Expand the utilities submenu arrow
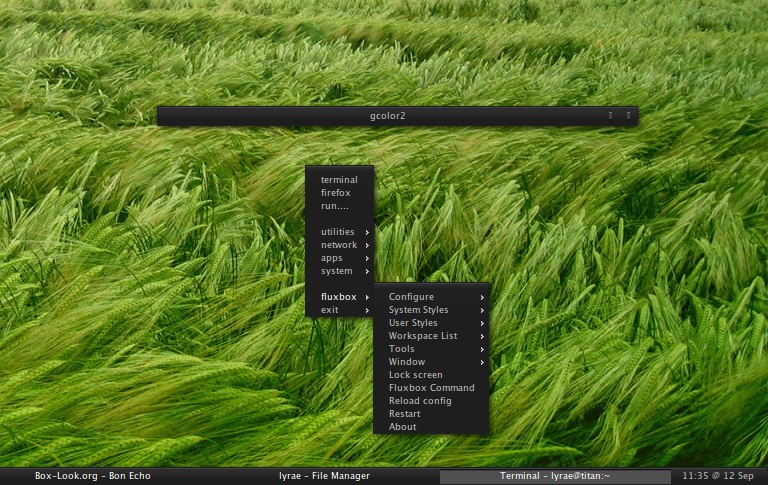The width and height of the screenshot is (768, 485). (x=367, y=232)
